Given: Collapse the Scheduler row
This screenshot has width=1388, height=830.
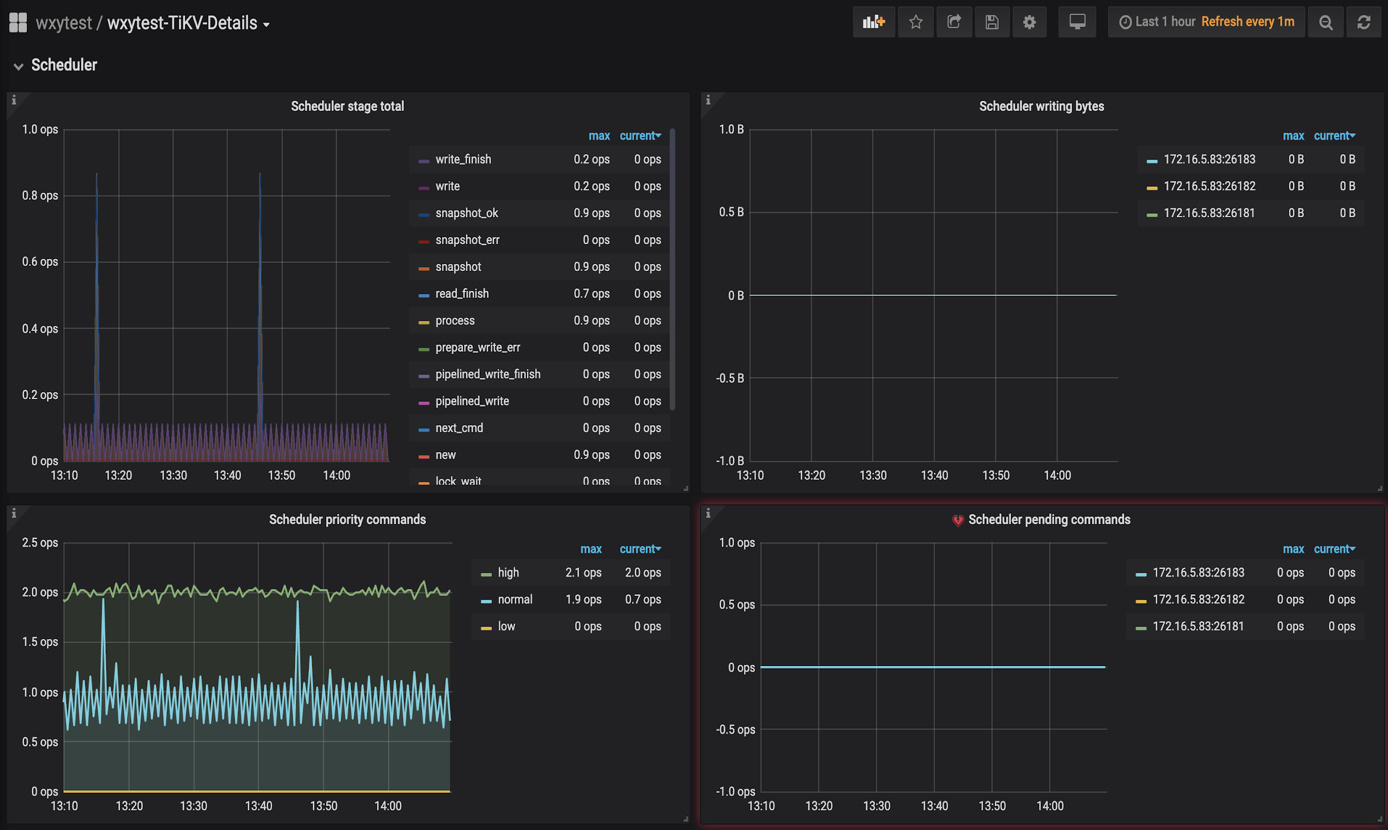Looking at the screenshot, I should point(19,66).
